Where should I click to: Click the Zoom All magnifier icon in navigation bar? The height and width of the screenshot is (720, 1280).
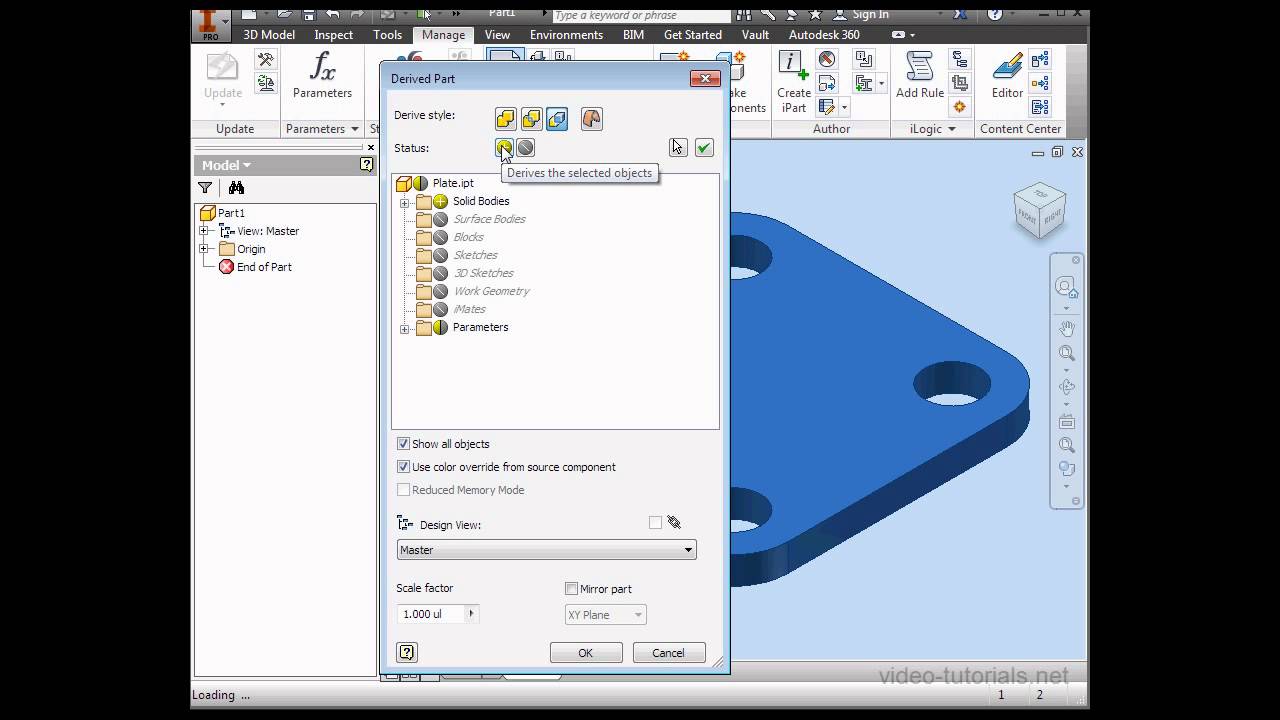point(1067,353)
